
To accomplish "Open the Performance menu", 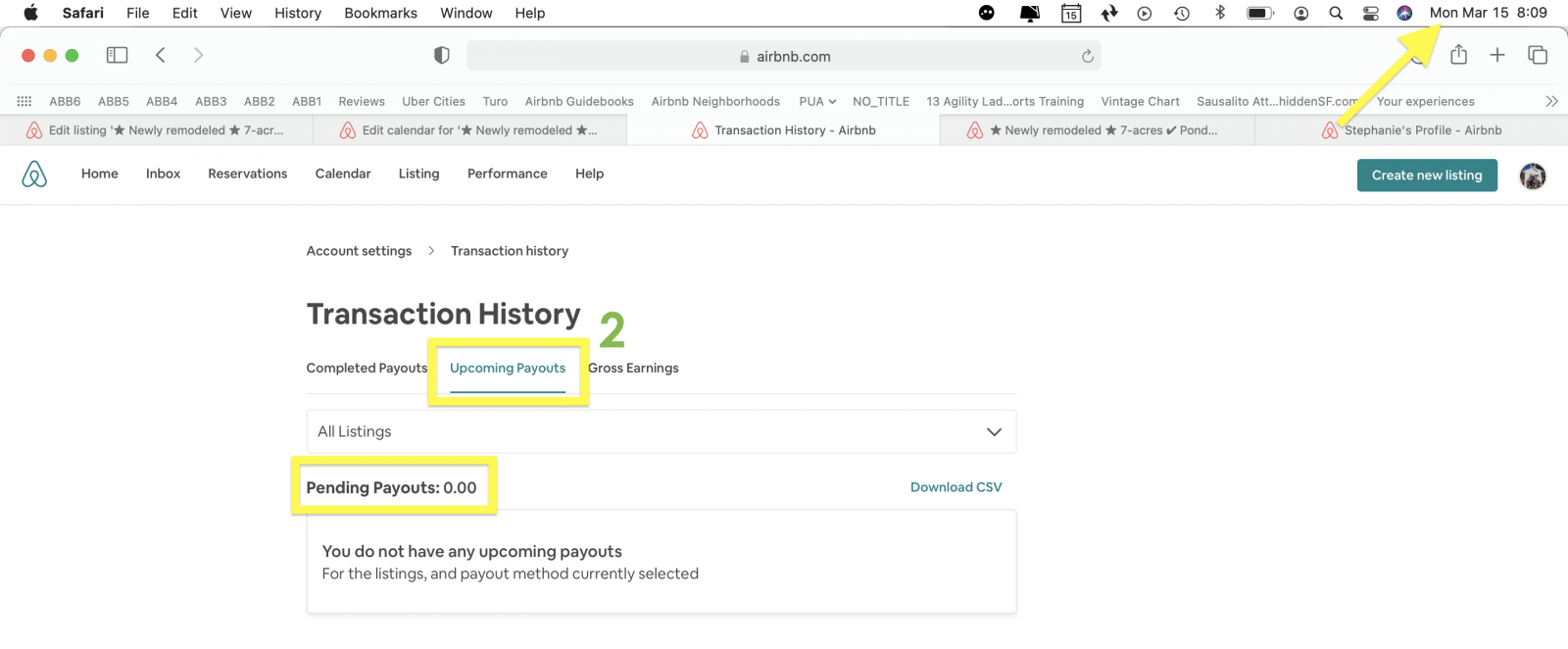I will pos(508,174).
